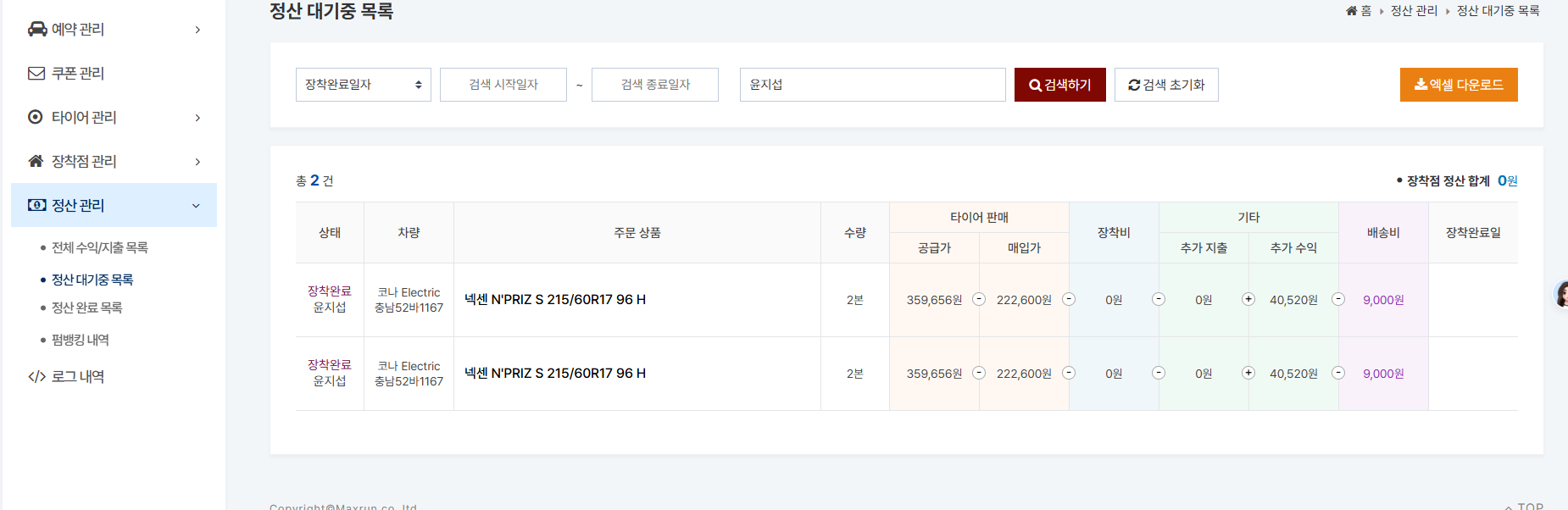Go to the 정산 완료 목록 page
Viewport: 1568px width, 510px height.
click(87, 308)
